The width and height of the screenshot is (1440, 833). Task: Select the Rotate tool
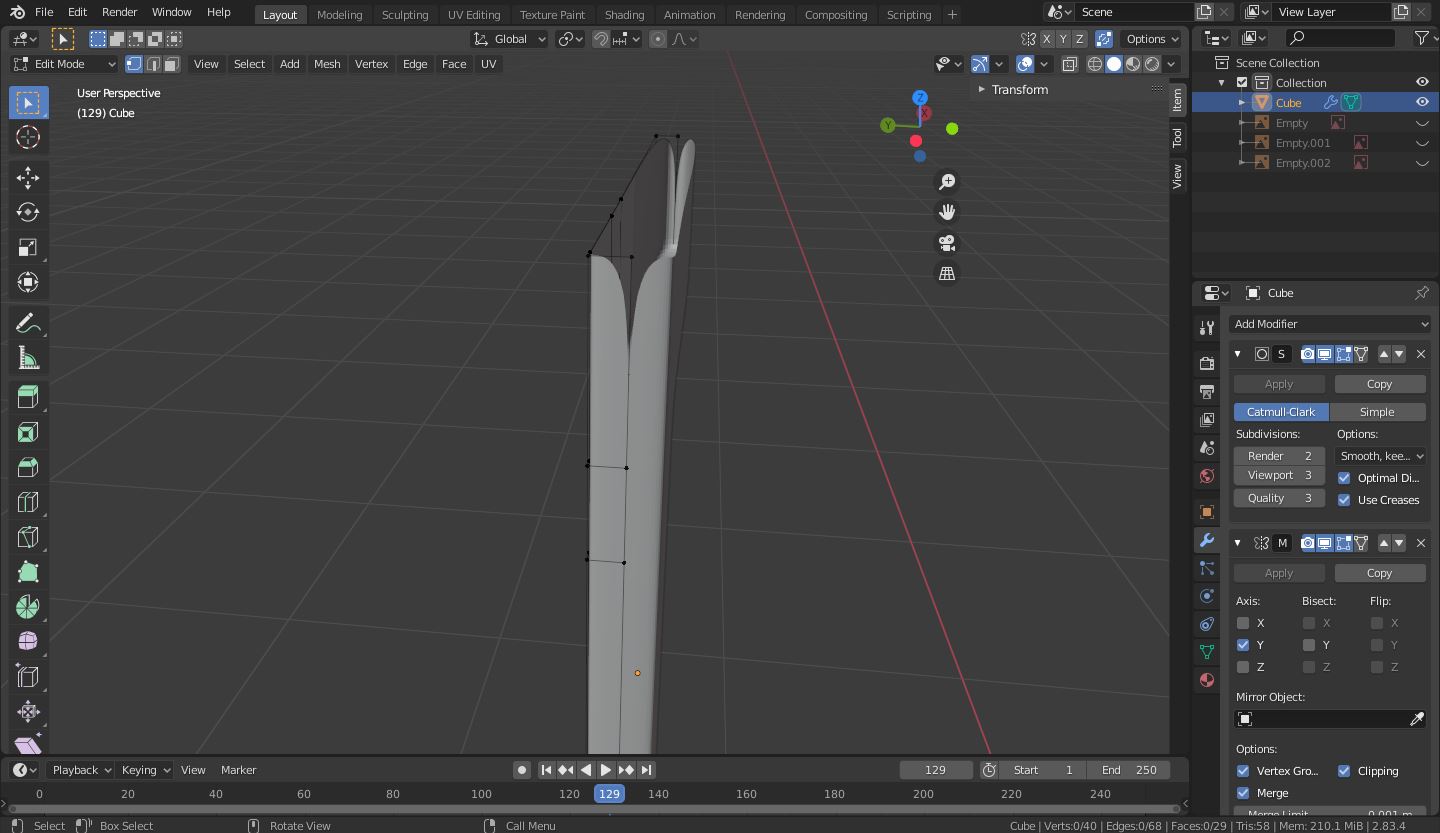[28, 212]
